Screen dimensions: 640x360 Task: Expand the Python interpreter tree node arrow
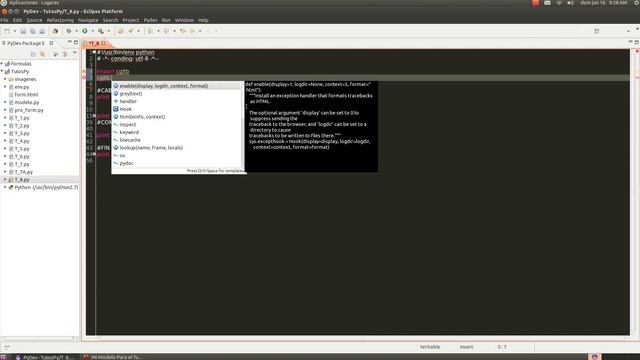(x=5, y=187)
